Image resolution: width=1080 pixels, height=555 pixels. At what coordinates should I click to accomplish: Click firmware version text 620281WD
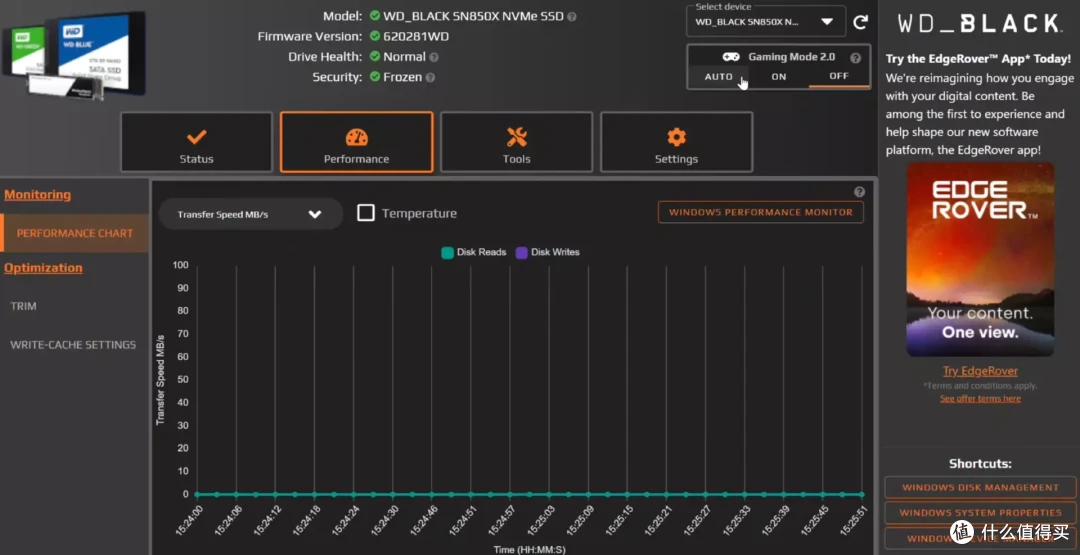[416, 36]
